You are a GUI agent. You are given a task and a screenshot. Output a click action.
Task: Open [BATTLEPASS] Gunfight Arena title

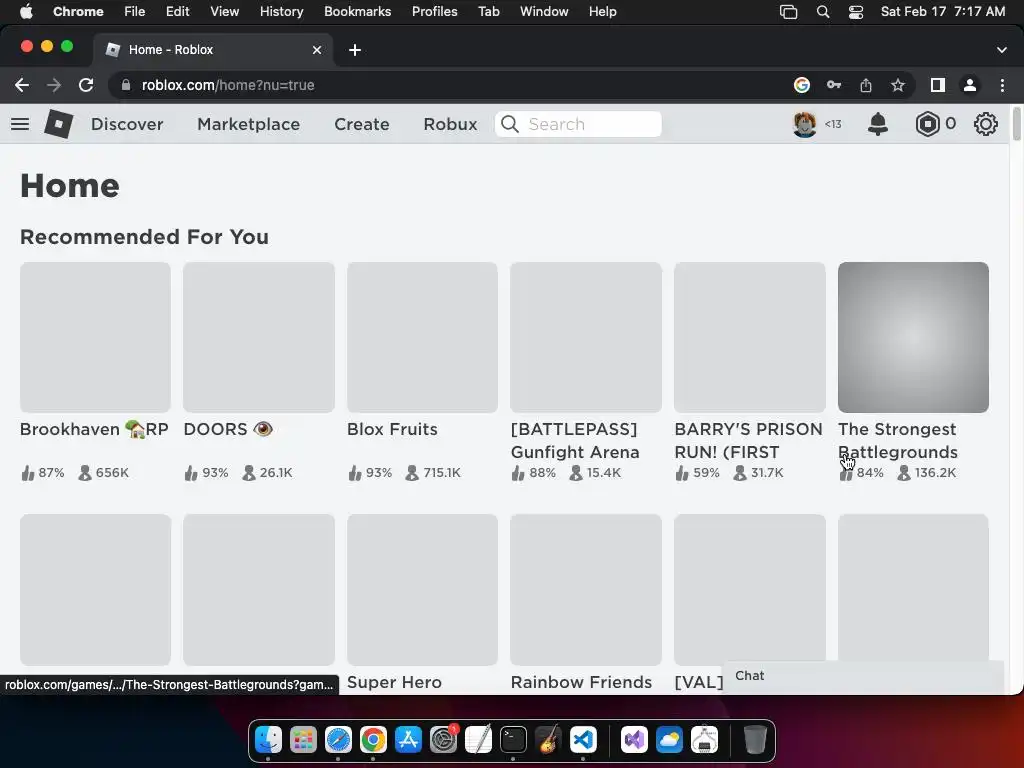[x=575, y=441]
